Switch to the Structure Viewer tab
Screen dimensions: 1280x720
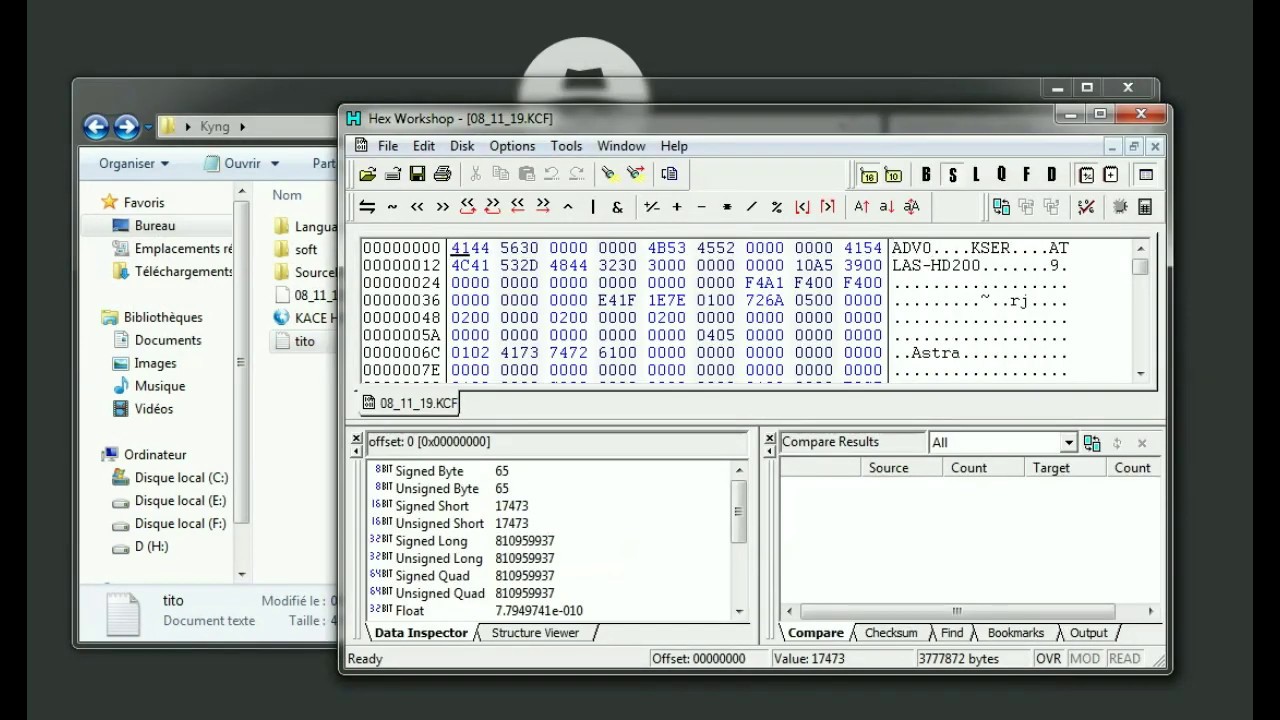tap(535, 633)
